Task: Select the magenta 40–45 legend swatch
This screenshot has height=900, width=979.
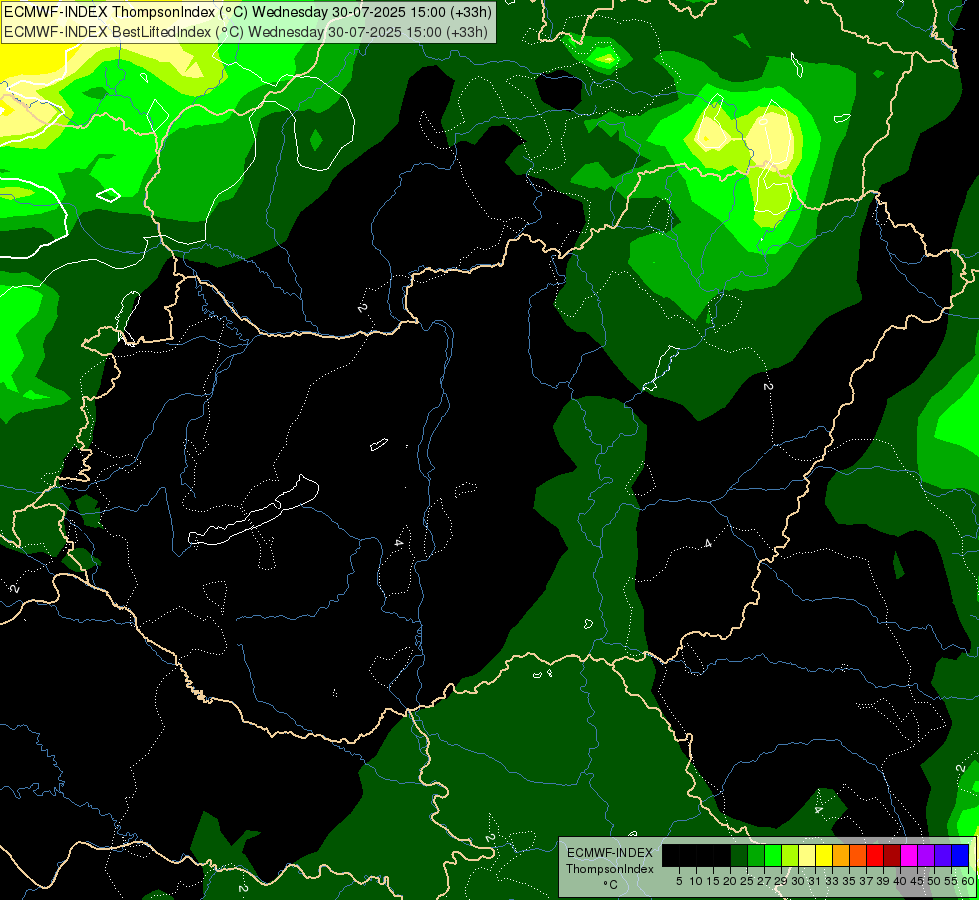Action: (x=908, y=855)
